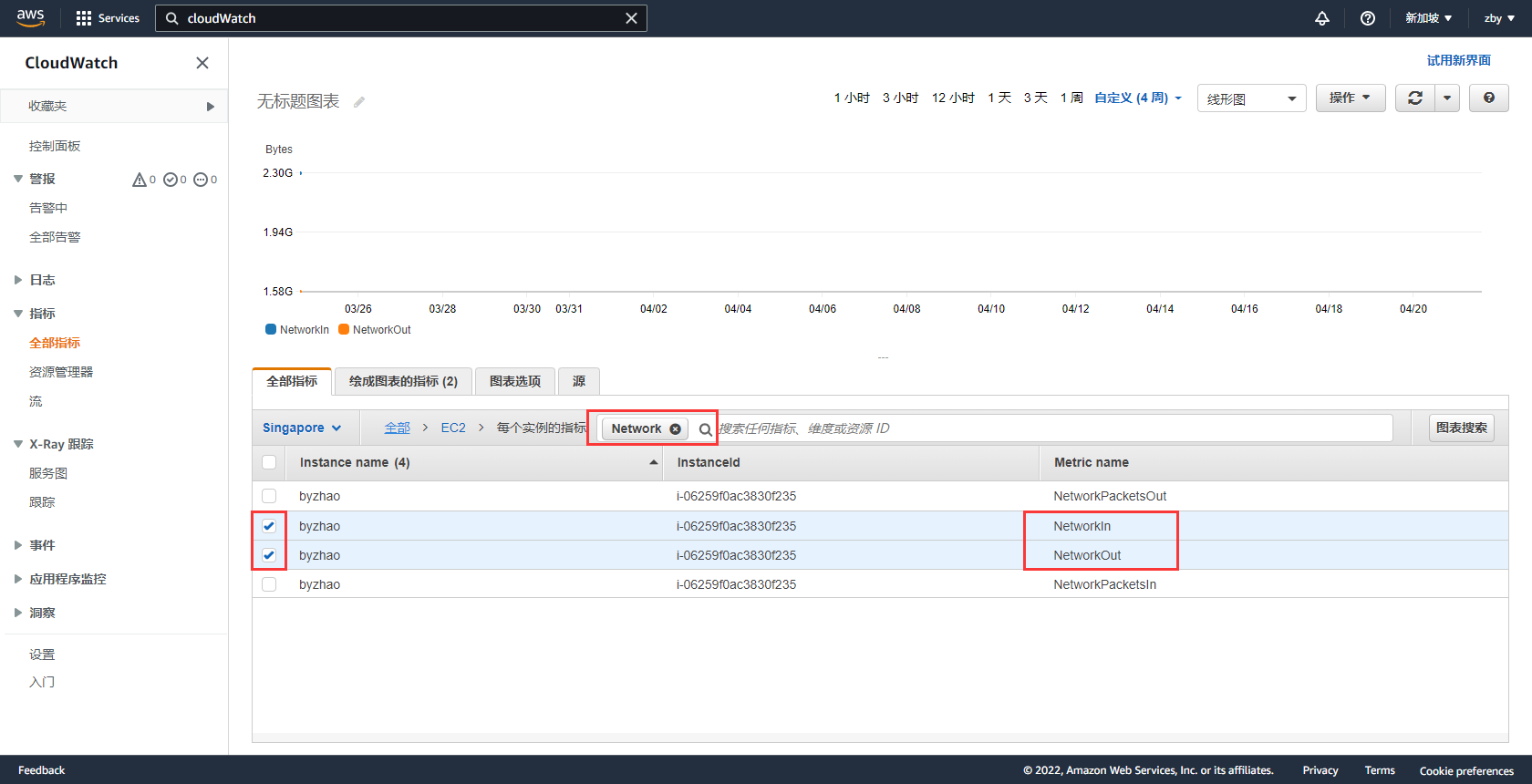The image size is (1532, 784).
Task: Sort by Metric name column header
Action: pyautogui.click(x=1092, y=462)
